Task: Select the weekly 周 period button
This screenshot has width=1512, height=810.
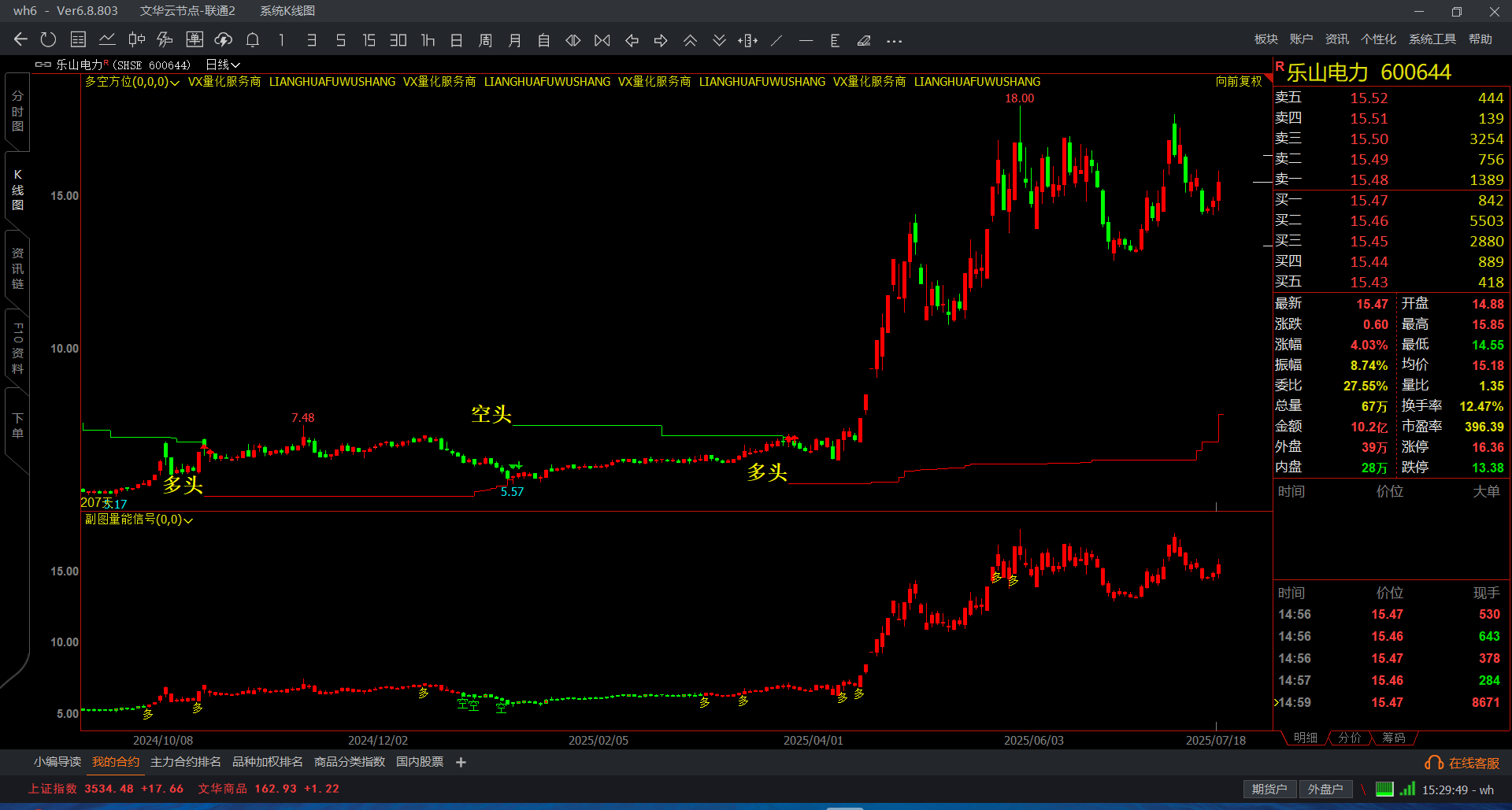Action: pyautogui.click(x=485, y=40)
